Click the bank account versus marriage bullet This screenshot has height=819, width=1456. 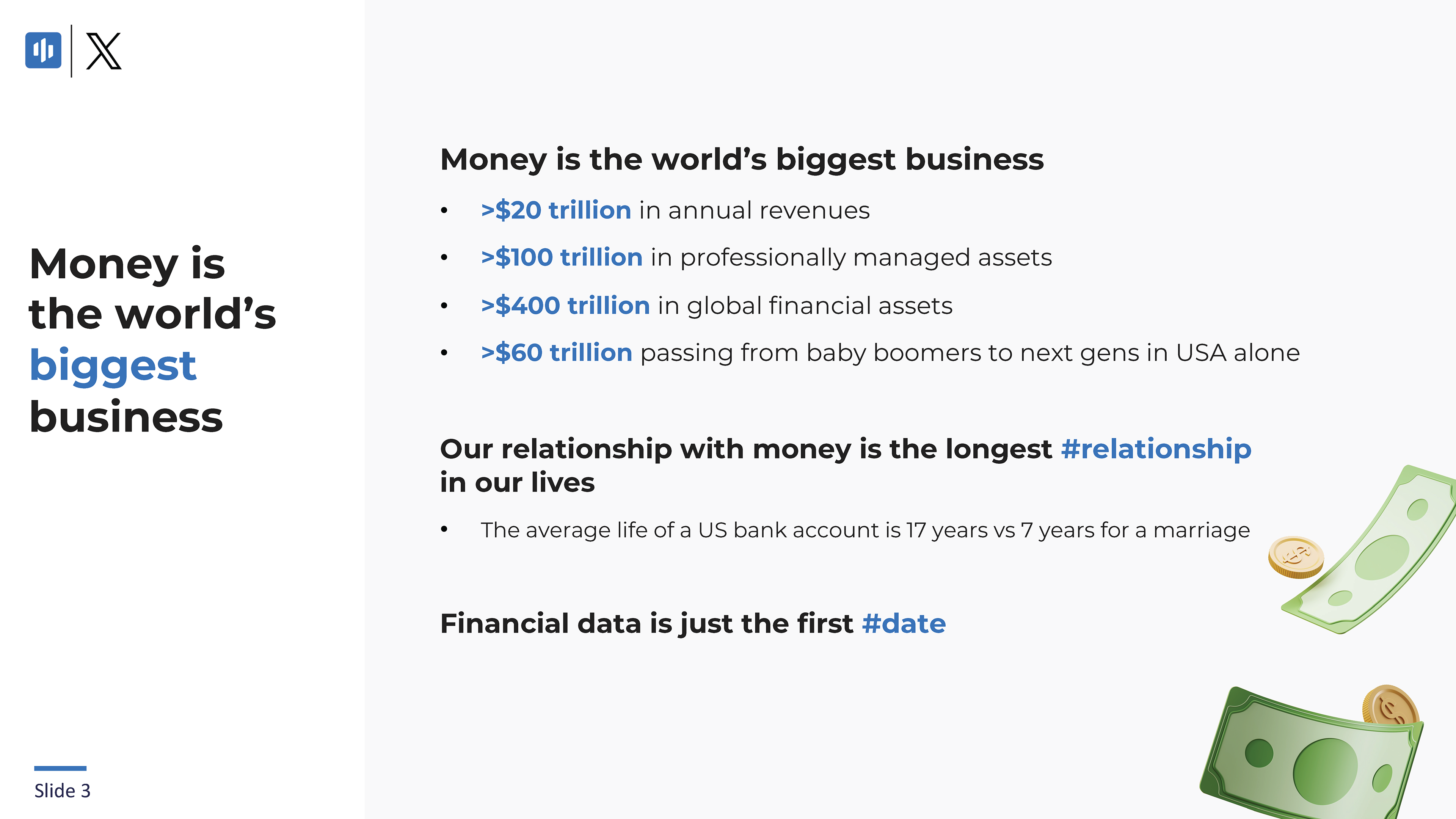[x=865, y=530]
